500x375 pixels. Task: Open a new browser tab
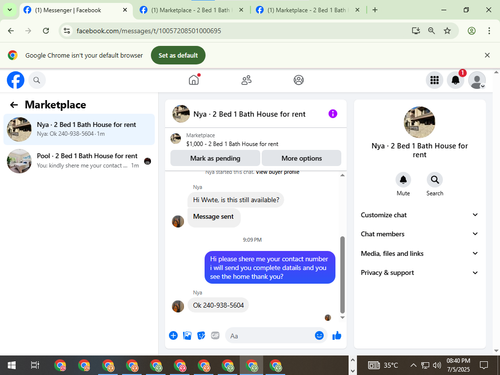pyautogui.click(x=375, y=10)
